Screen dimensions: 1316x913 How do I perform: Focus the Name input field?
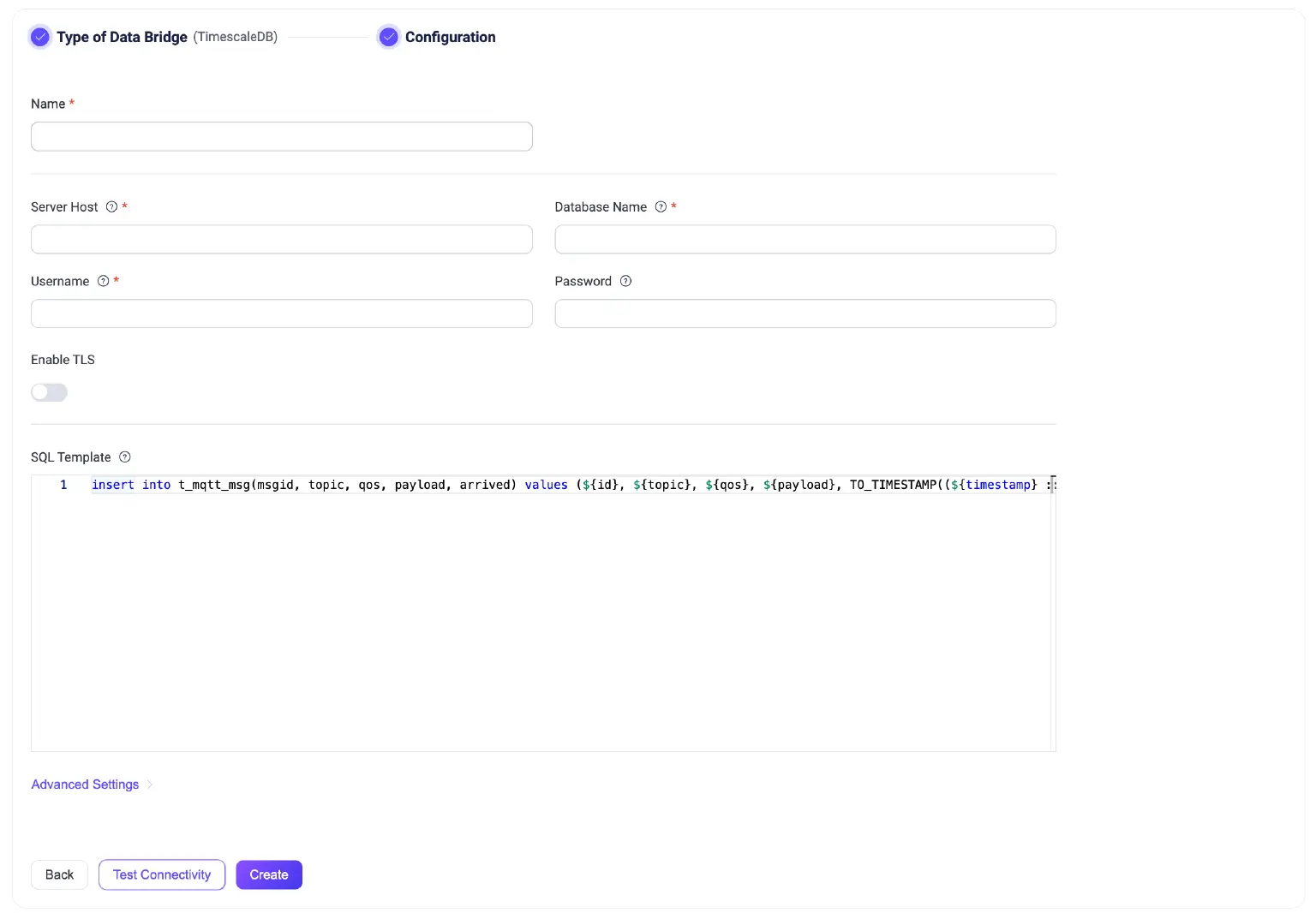tap(281, 137)
